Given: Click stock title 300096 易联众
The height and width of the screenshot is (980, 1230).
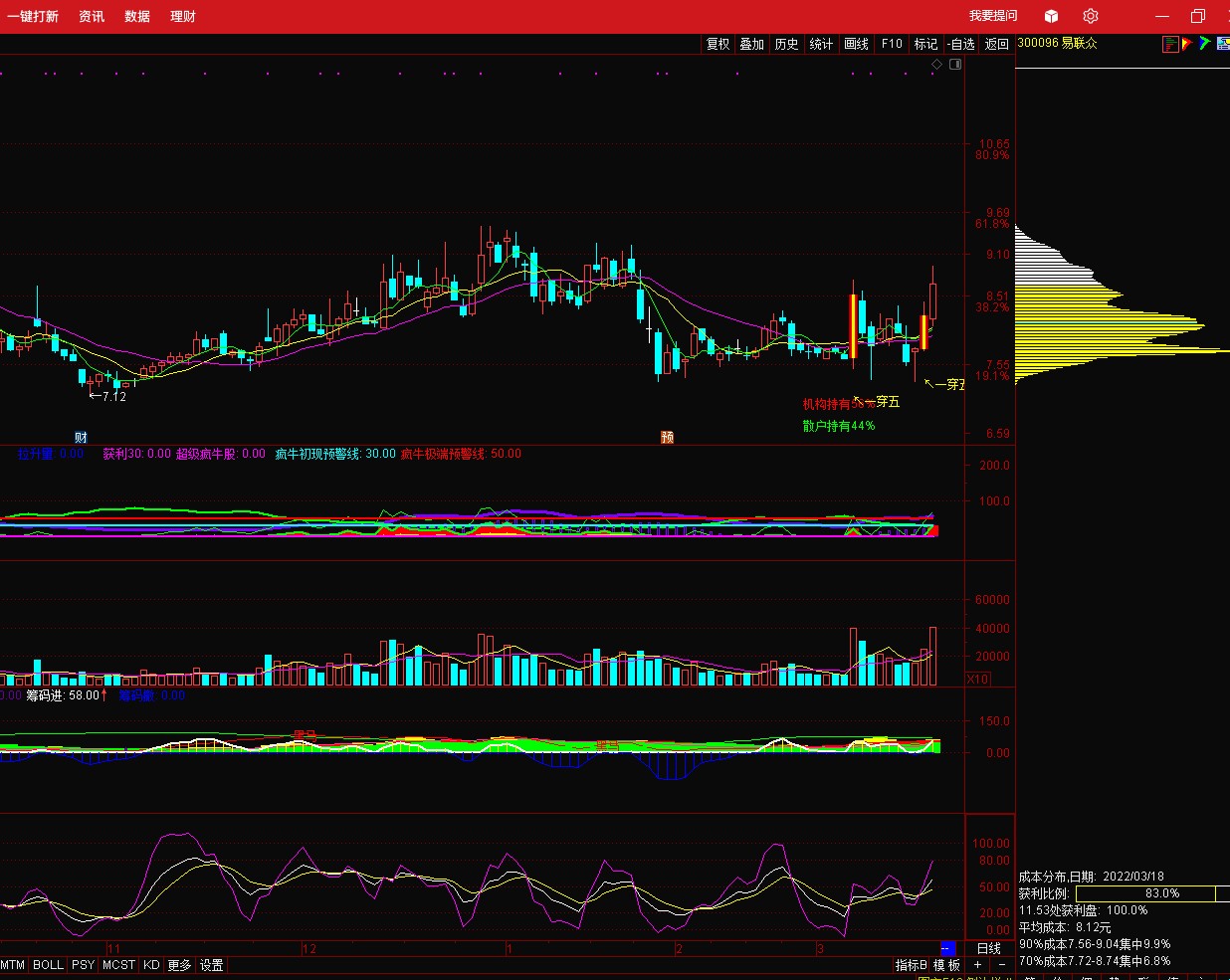Looking at the screenshot, I should (x=1058, y=44).
